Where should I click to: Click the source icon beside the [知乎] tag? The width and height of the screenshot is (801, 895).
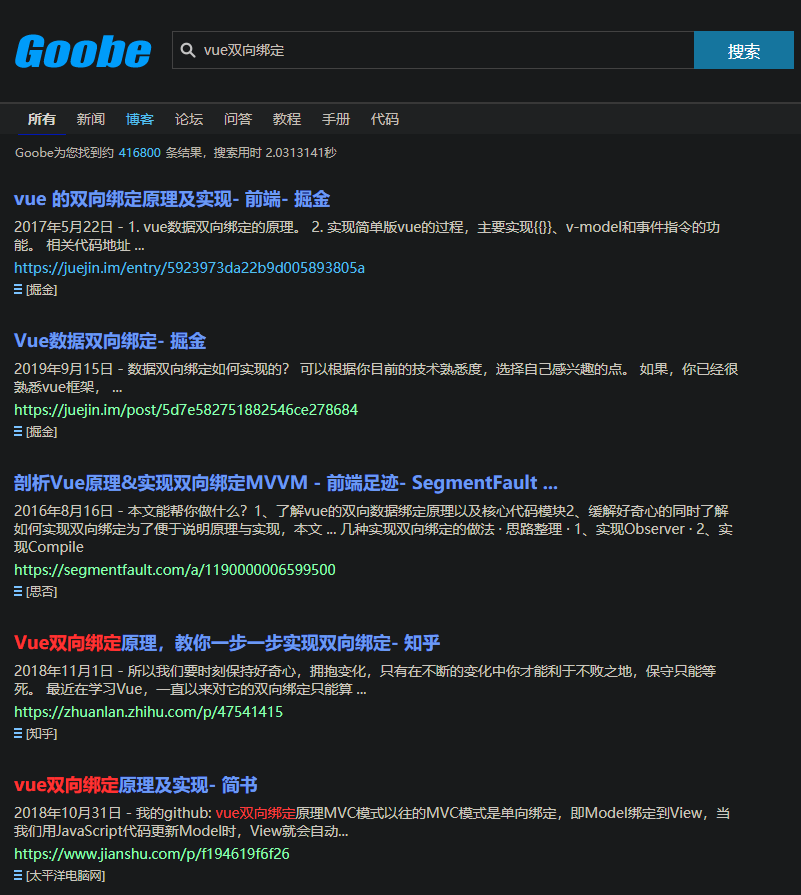18,733
